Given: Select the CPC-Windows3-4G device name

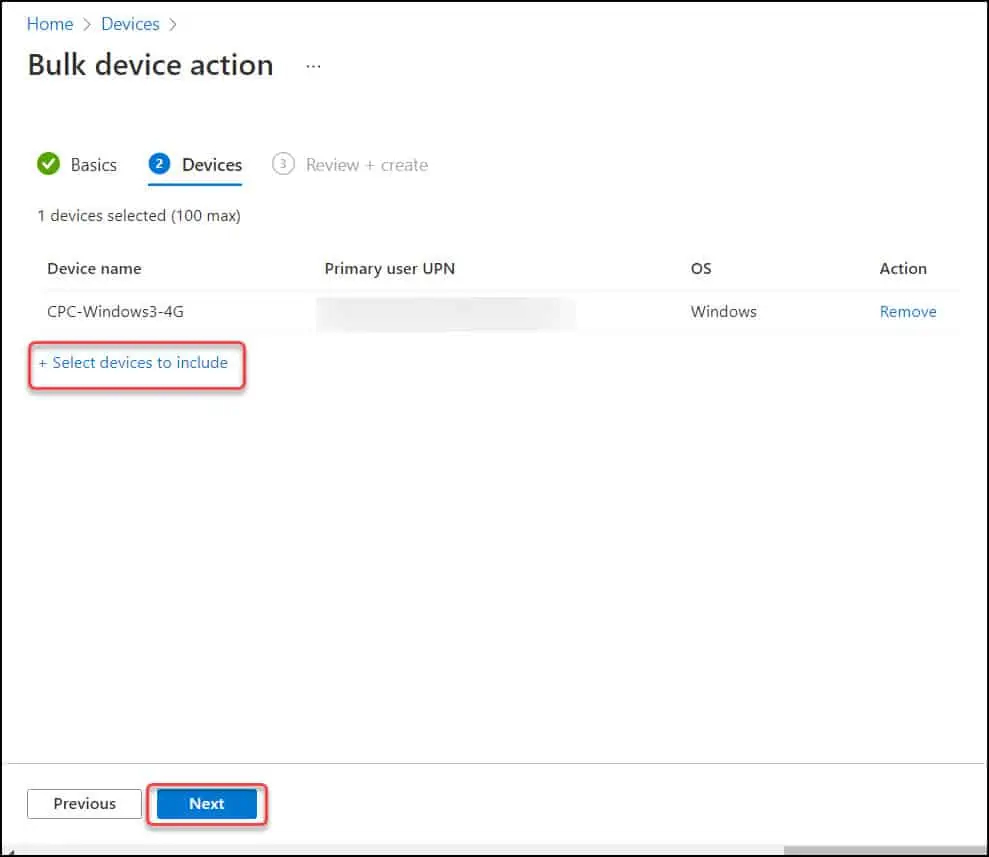Looking at the screenshot, I should 115,312.
